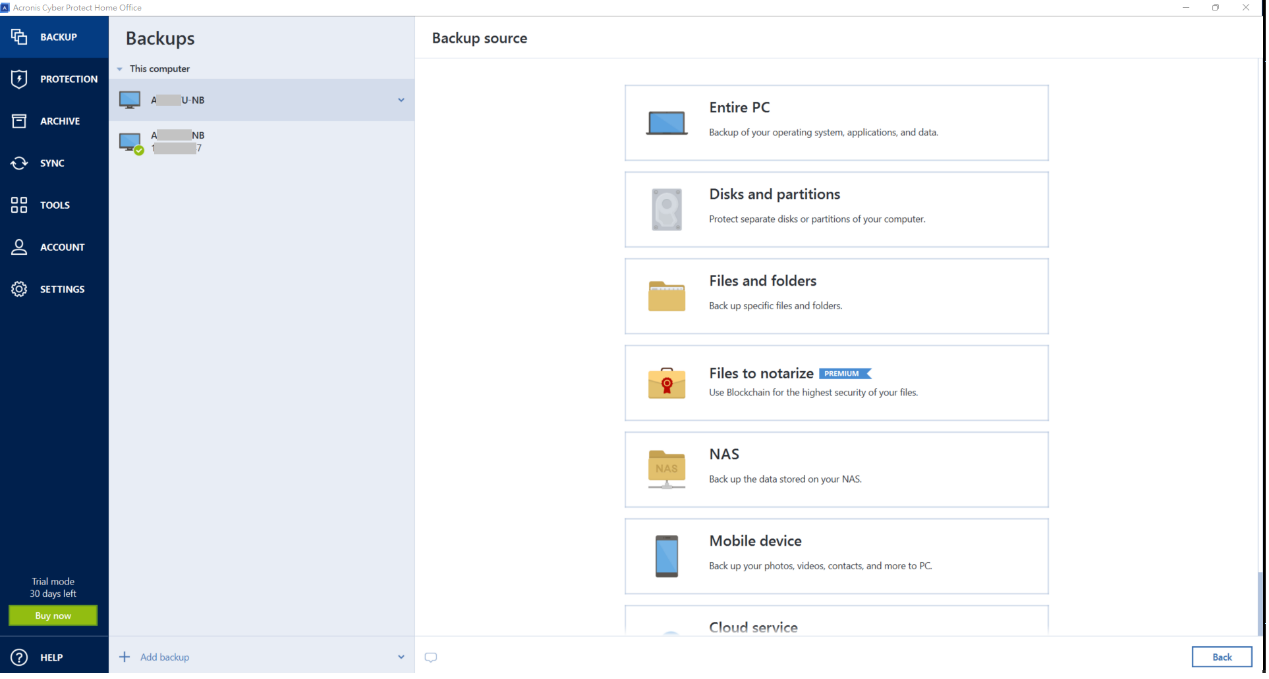Select the Disks and partitions drive icon
This screenshot has width=1269, height=679.
coord(667,210)
